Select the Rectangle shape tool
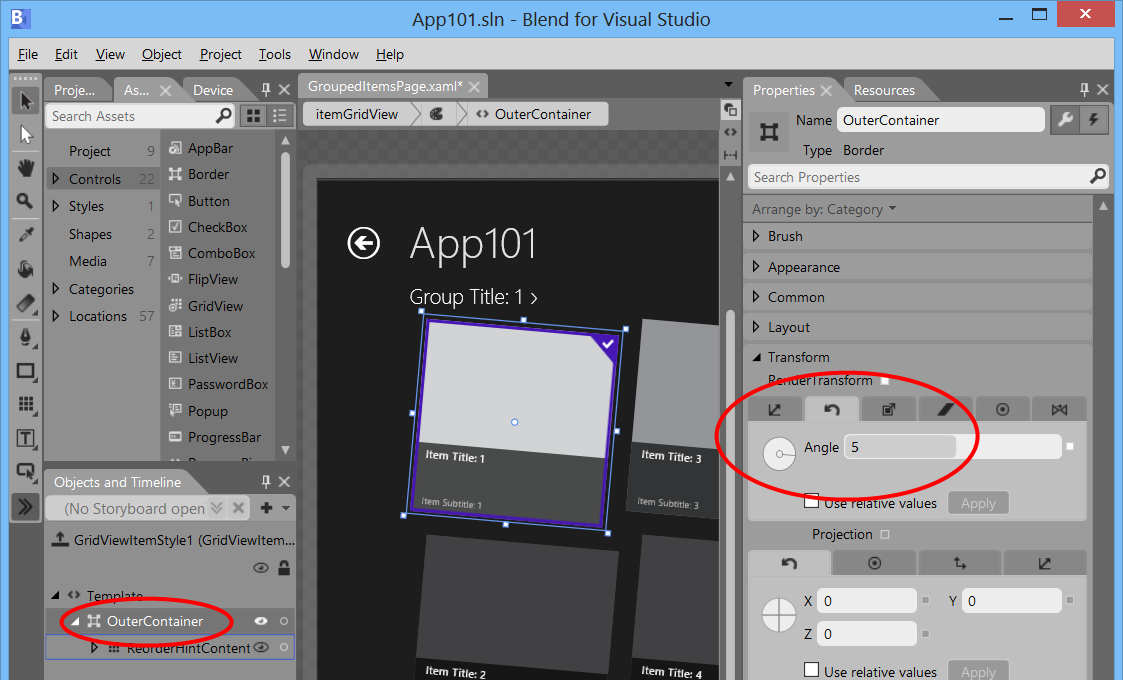 click(26, 371)
